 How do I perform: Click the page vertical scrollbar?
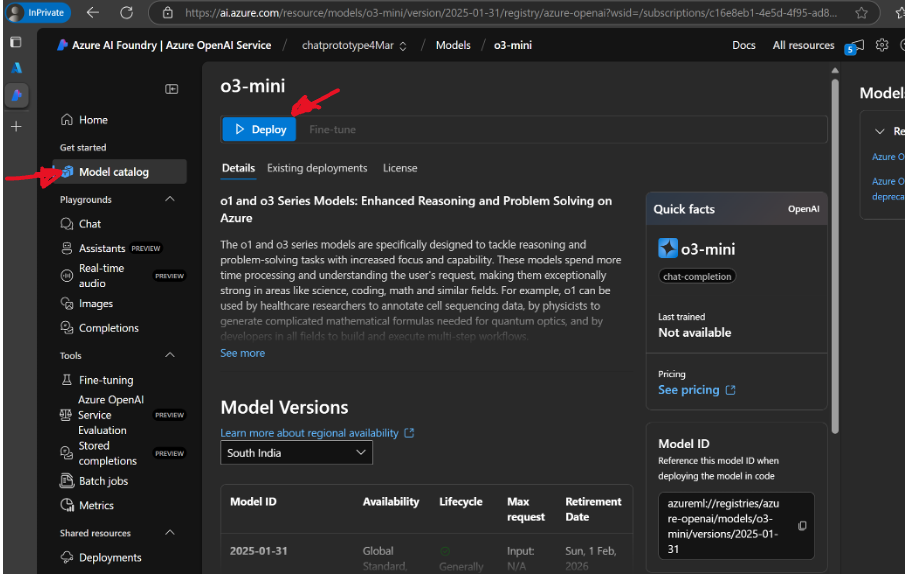(835, 254)
